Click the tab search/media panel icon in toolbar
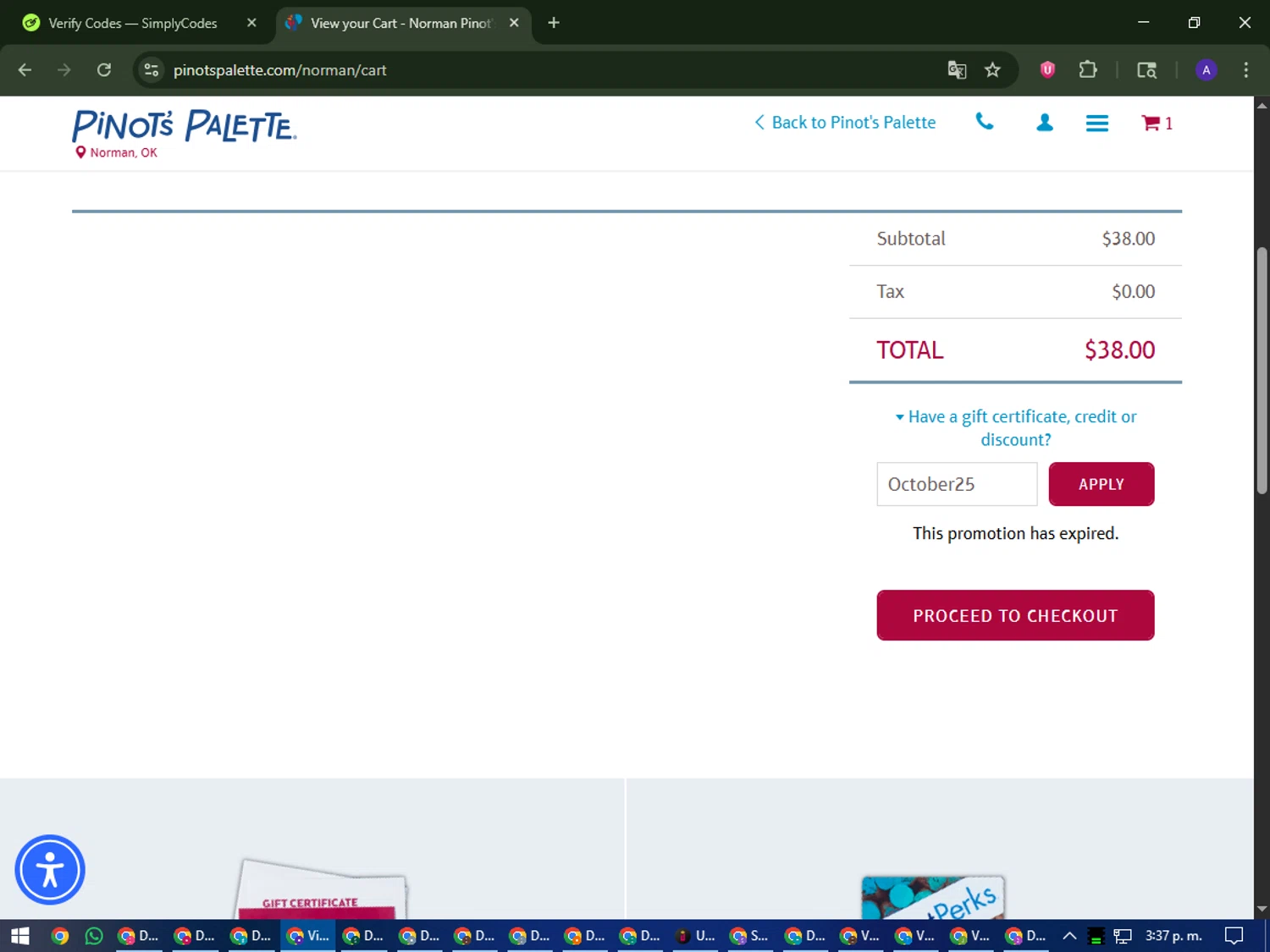Image resolution: width=1270 pixels, height=952 pixels. click(x=1146, y=70)
